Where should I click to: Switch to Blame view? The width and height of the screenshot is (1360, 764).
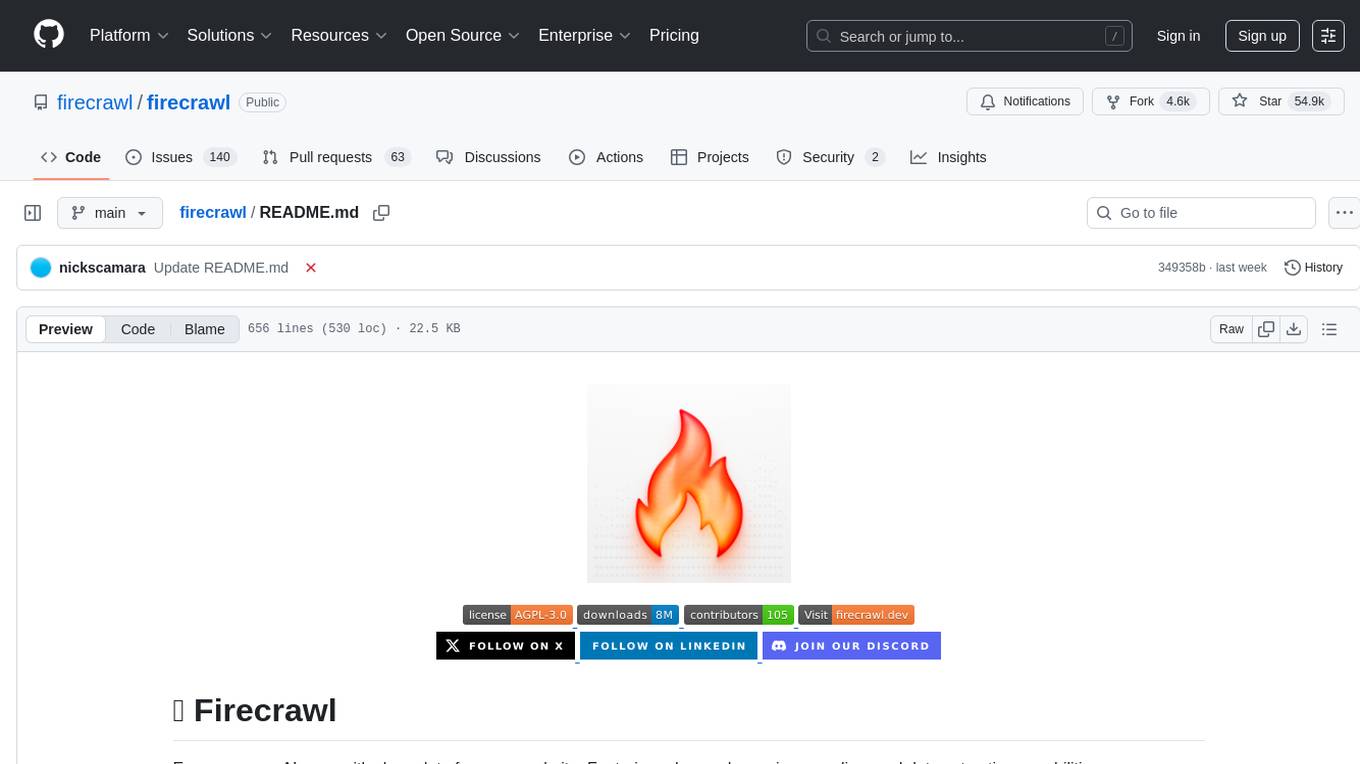tap(204, 329)
